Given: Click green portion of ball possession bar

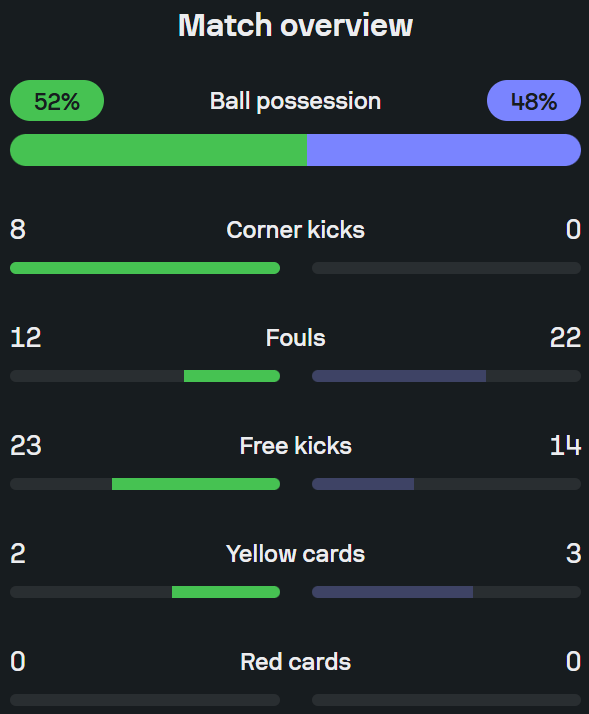Looking at the screenshot, I should pyautogui.click(x=159, y=150).
